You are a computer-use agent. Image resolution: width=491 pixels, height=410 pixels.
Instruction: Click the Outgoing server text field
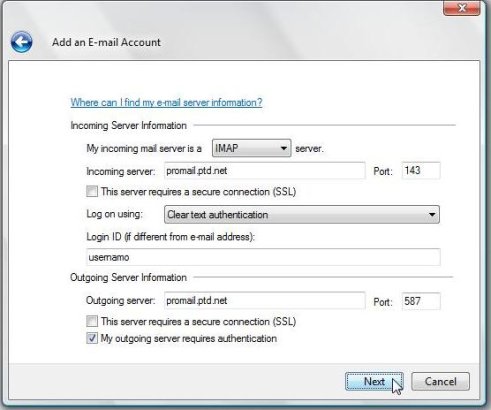click(x=265, y=301)
